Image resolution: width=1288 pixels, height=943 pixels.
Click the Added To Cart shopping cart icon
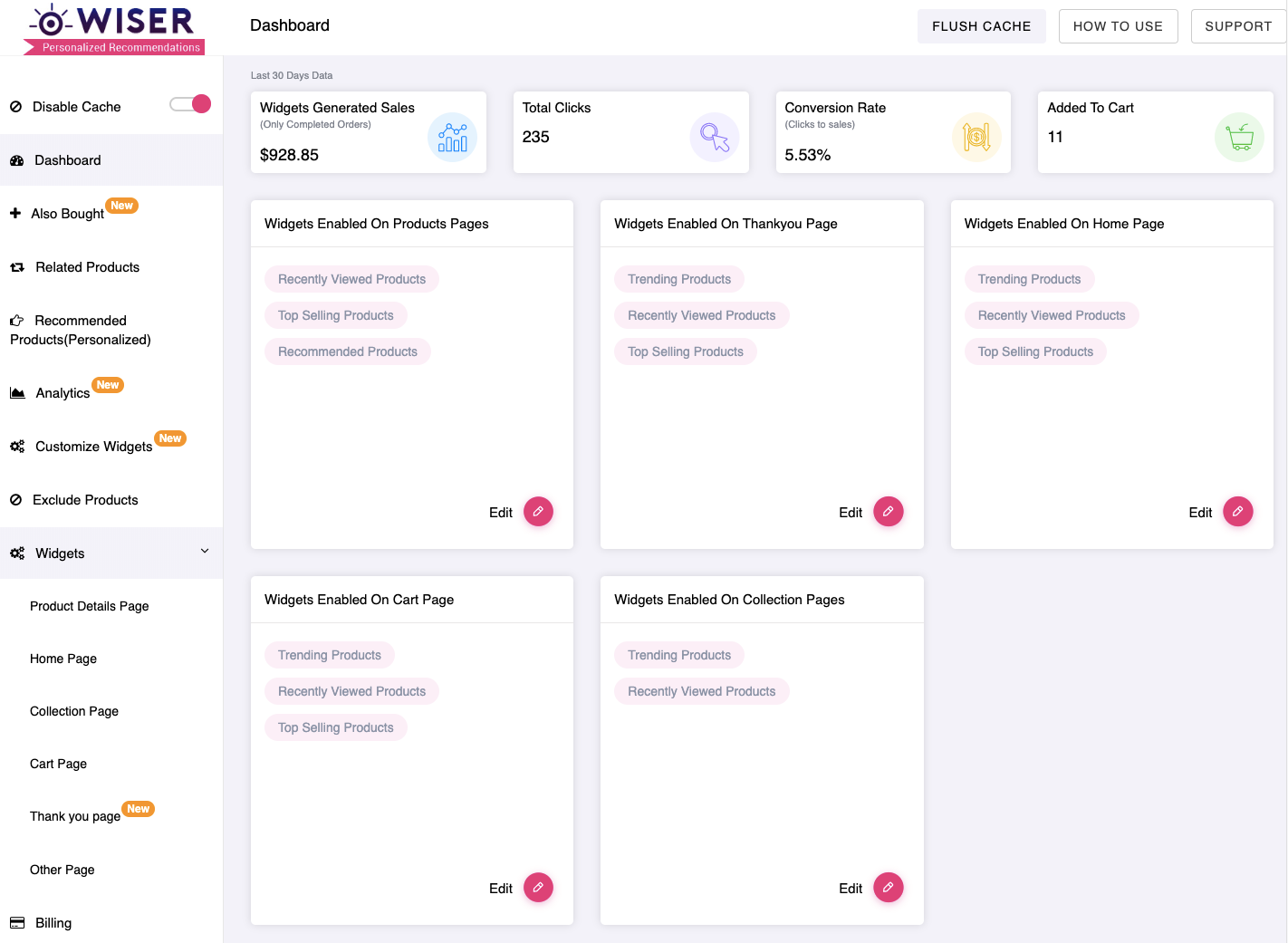click(x=1239, y=138)
